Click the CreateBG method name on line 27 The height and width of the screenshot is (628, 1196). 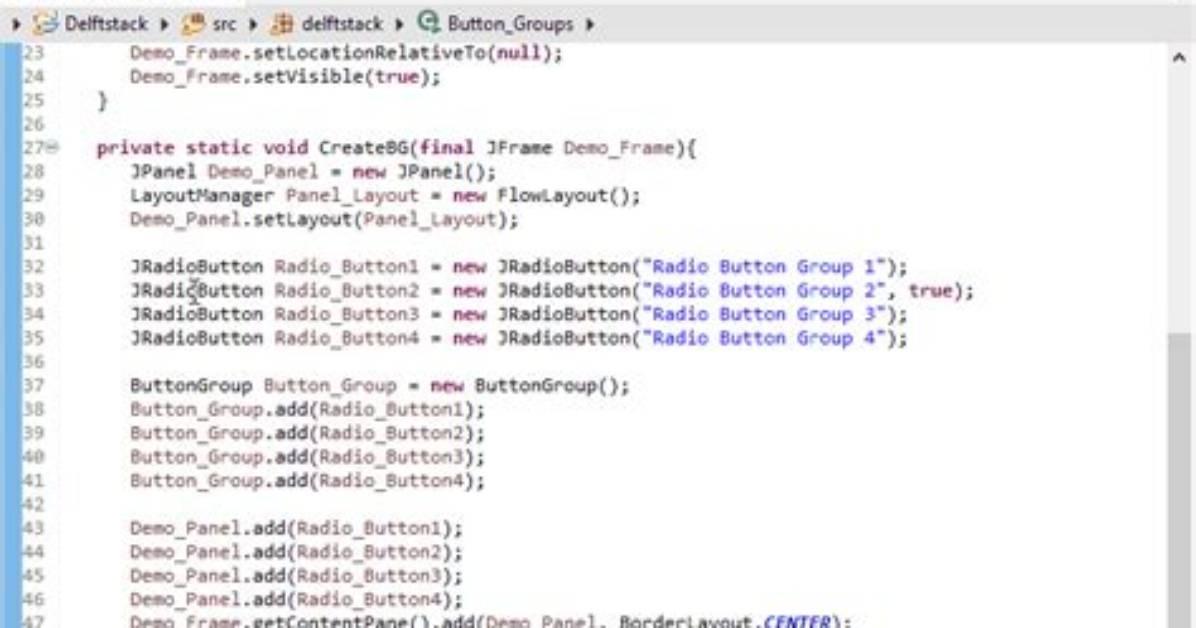pos(363,147)
